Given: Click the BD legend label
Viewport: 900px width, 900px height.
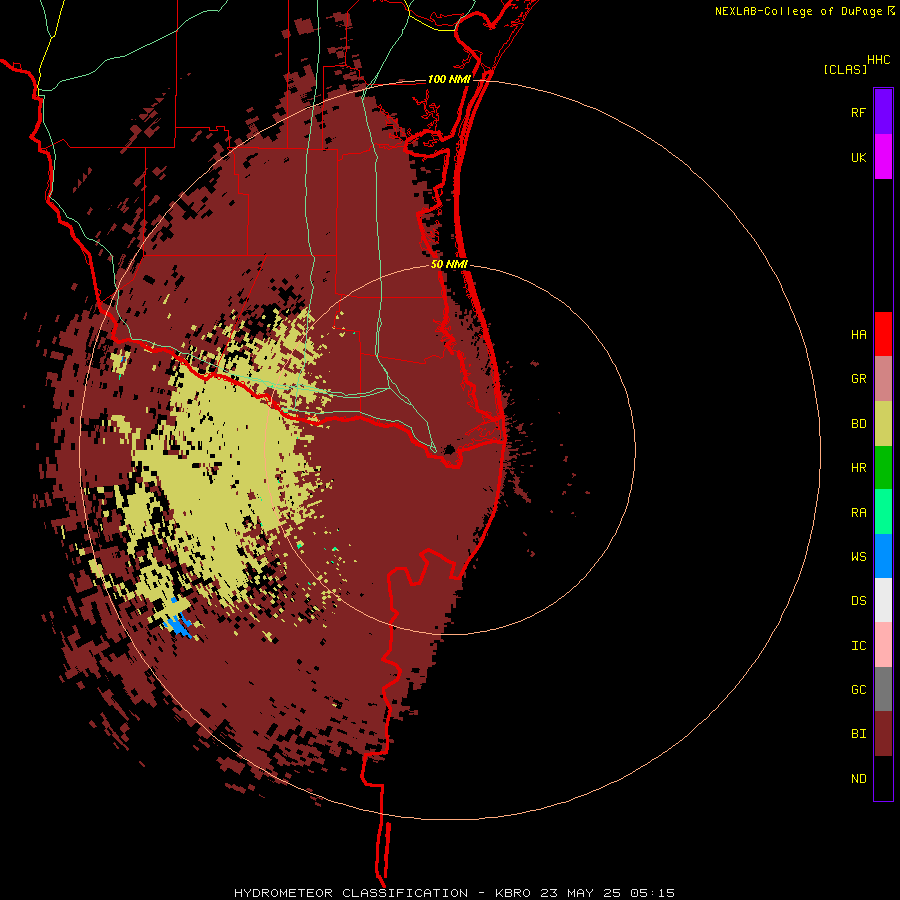Looking at the screenshot, I should [x=858, y=424].
